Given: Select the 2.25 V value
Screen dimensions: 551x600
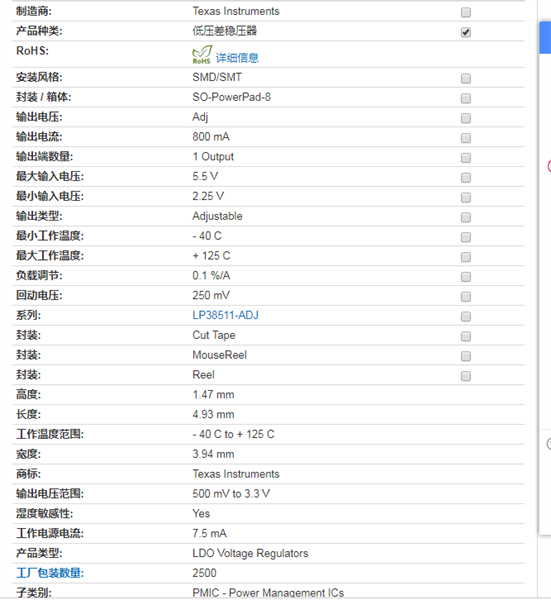Looking at the screenshot, I should pyautogui.click(x=208, y=196).
